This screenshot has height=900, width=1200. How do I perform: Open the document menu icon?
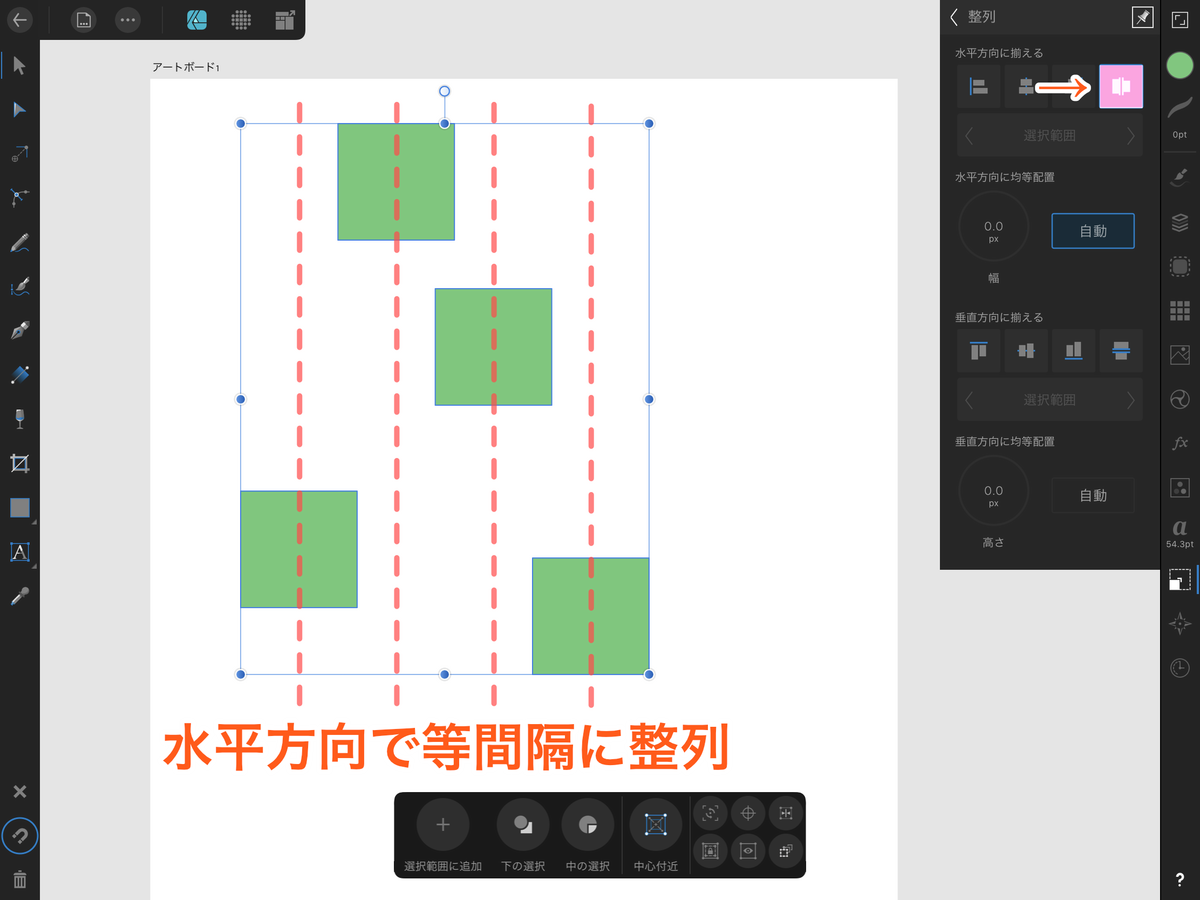tap(84, 19)
